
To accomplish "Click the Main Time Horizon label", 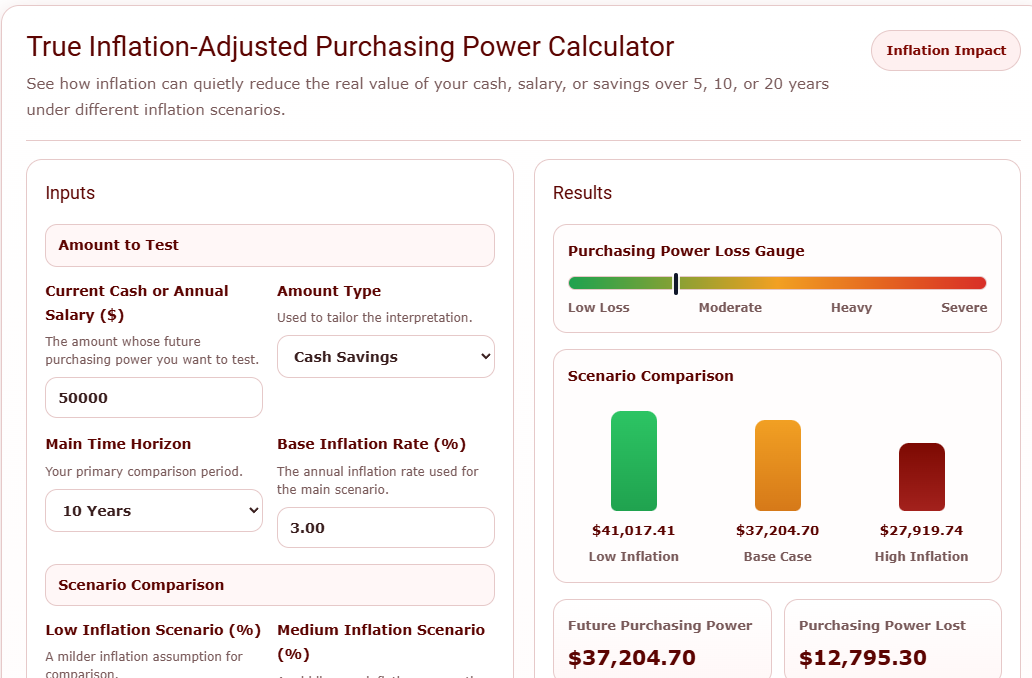I will point(118,444).
